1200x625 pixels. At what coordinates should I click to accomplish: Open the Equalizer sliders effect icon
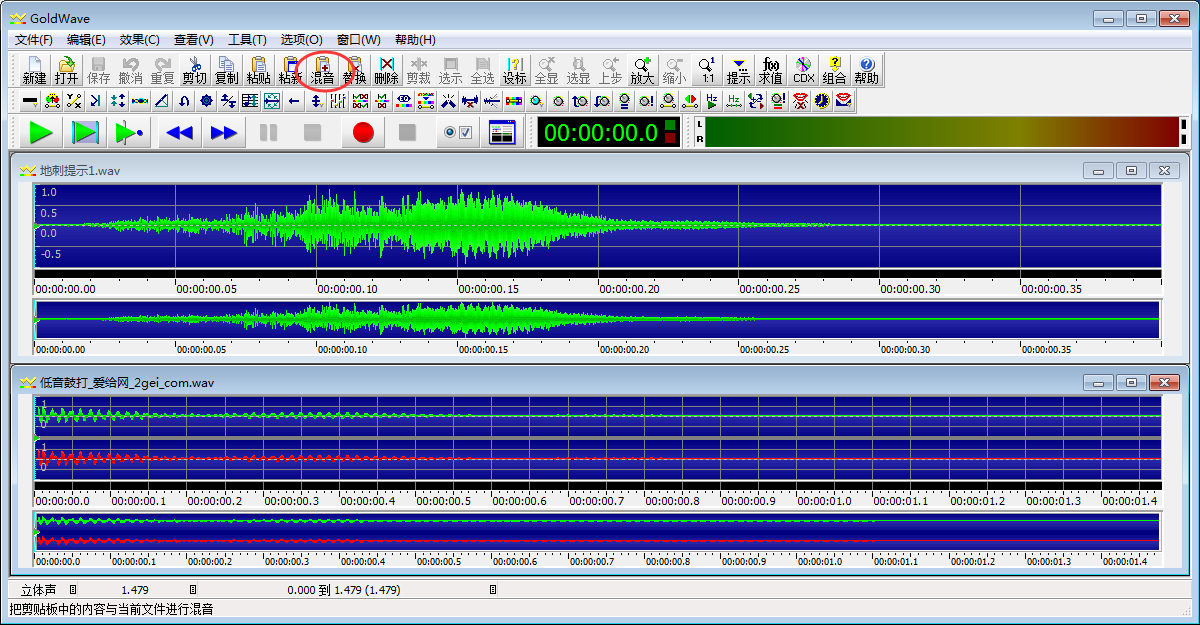click(338, 100)
